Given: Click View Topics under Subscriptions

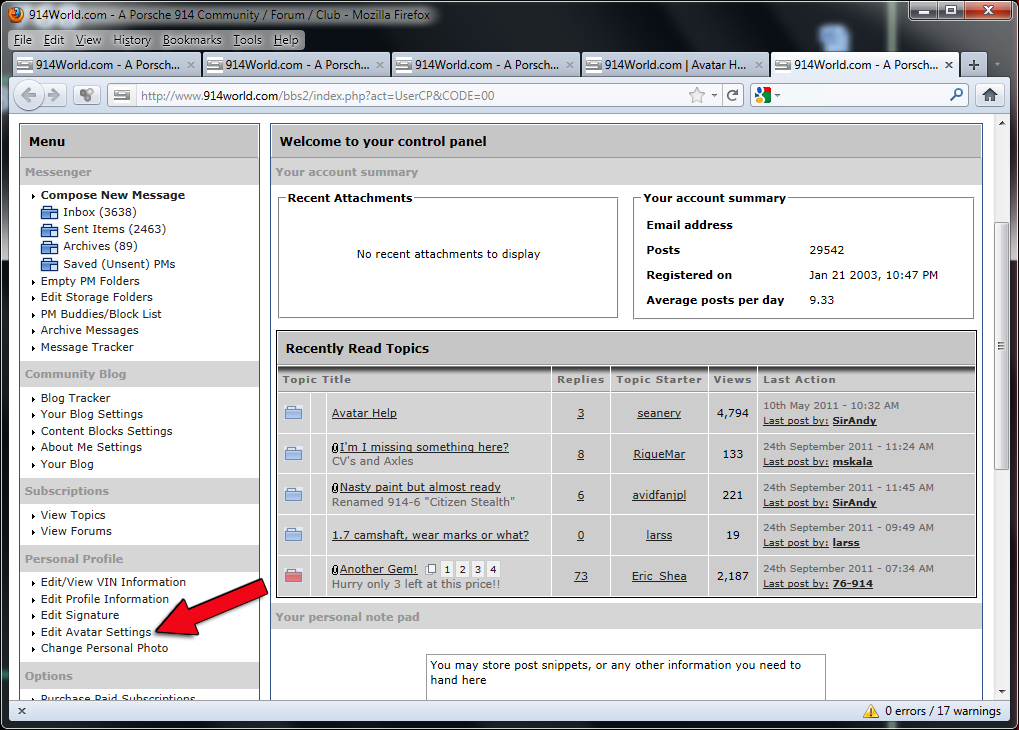Looking at the screenshot, I should click(x=73, y=515).
